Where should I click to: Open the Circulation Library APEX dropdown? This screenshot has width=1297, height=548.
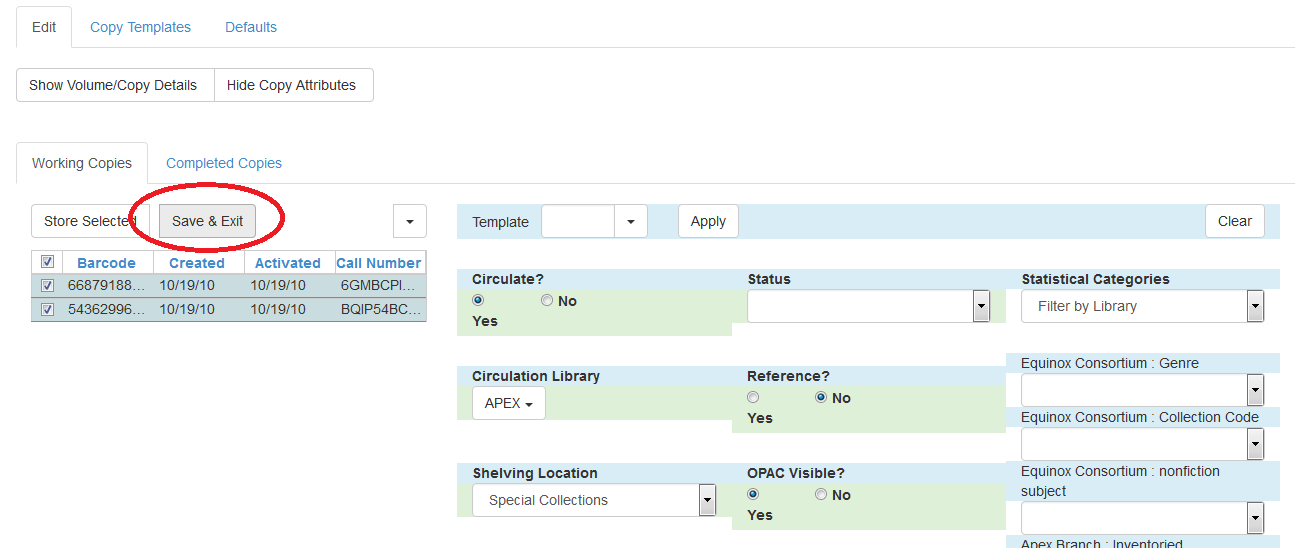pos(509,404)
